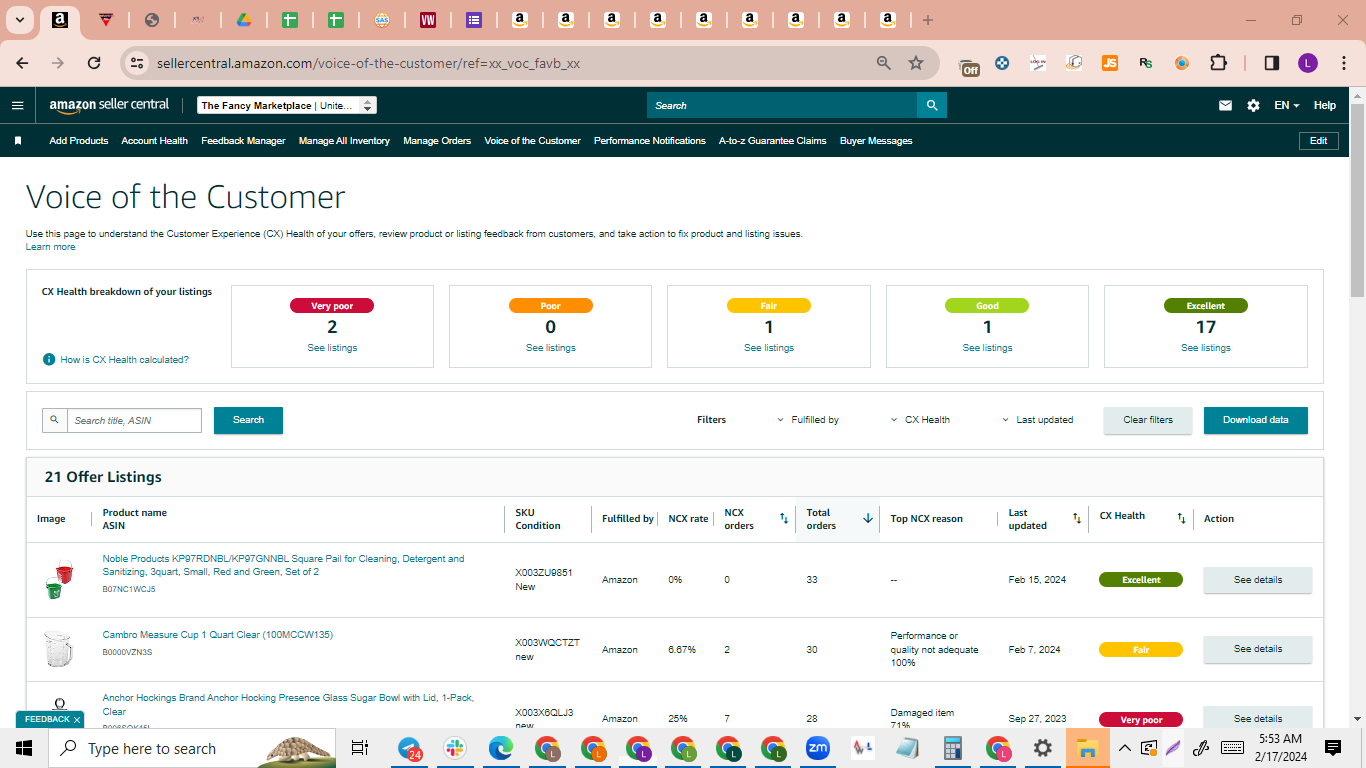Open Calculator from the taskbar
1366x768 pixels.
coord(952,748)
